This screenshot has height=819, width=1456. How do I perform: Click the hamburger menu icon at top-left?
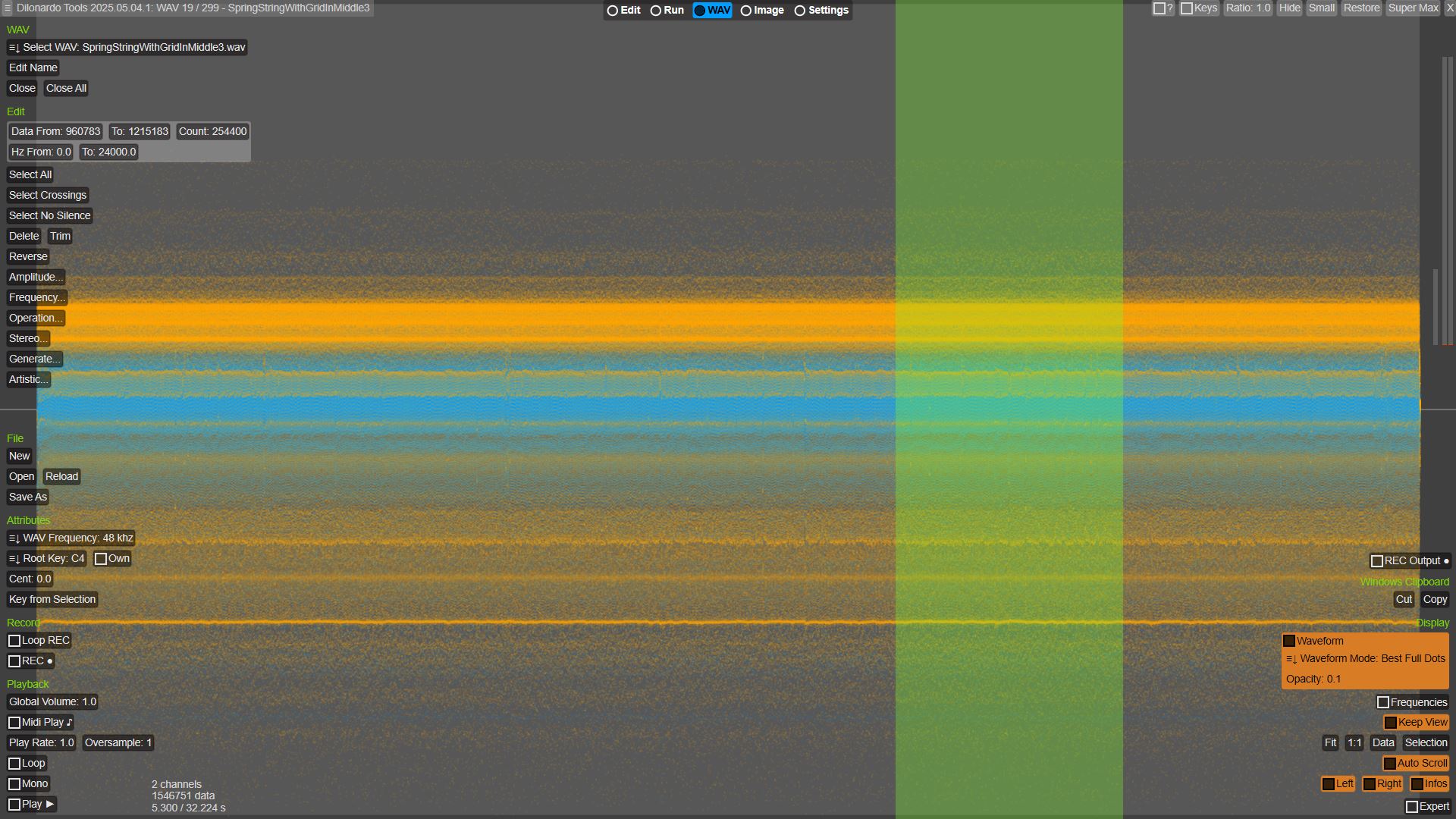tap(8, 8)
